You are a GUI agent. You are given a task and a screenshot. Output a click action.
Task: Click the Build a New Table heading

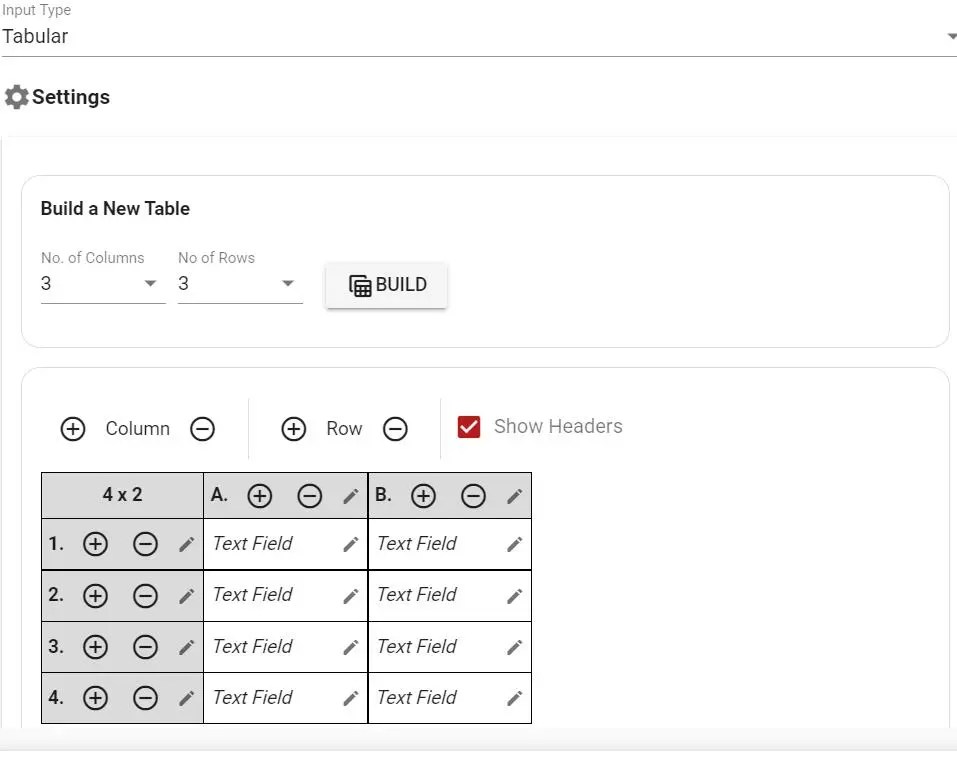[x=114, y=208]
